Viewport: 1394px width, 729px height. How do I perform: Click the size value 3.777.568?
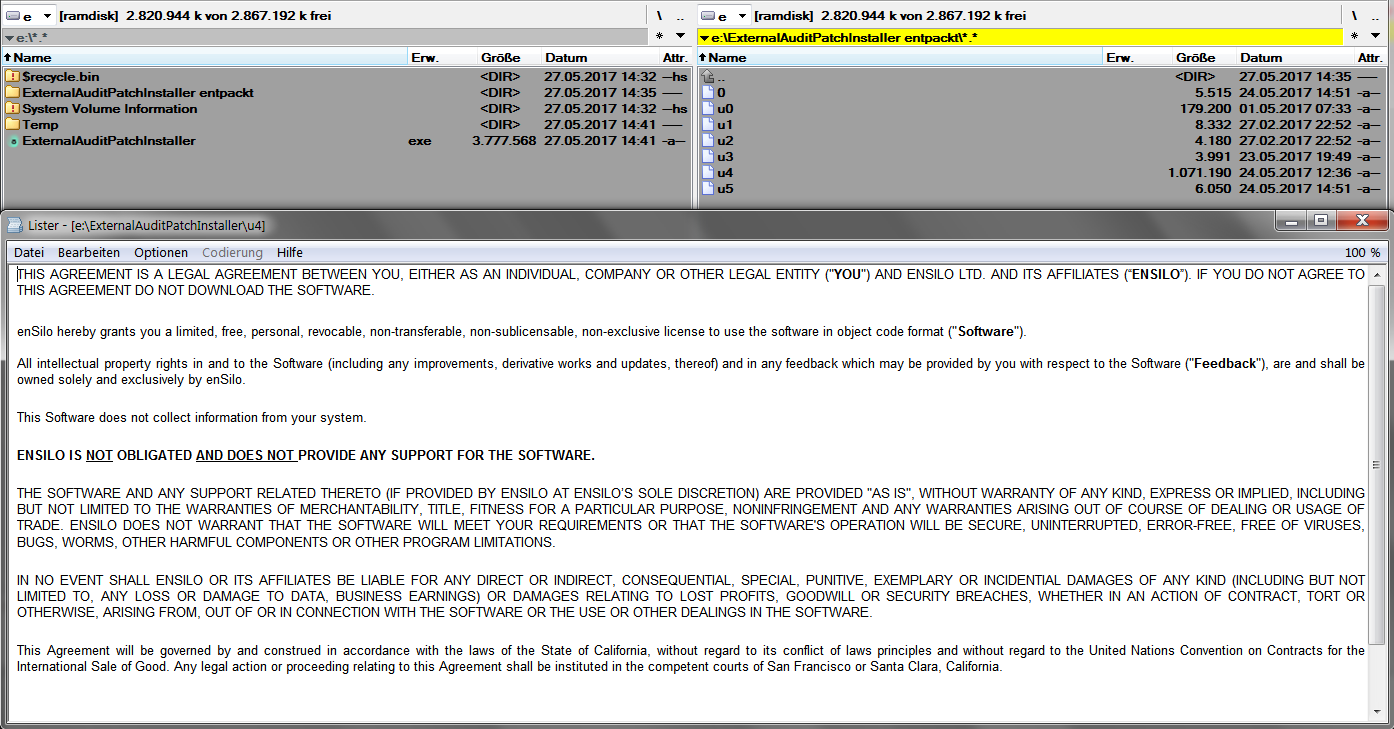tap(504, 141)
